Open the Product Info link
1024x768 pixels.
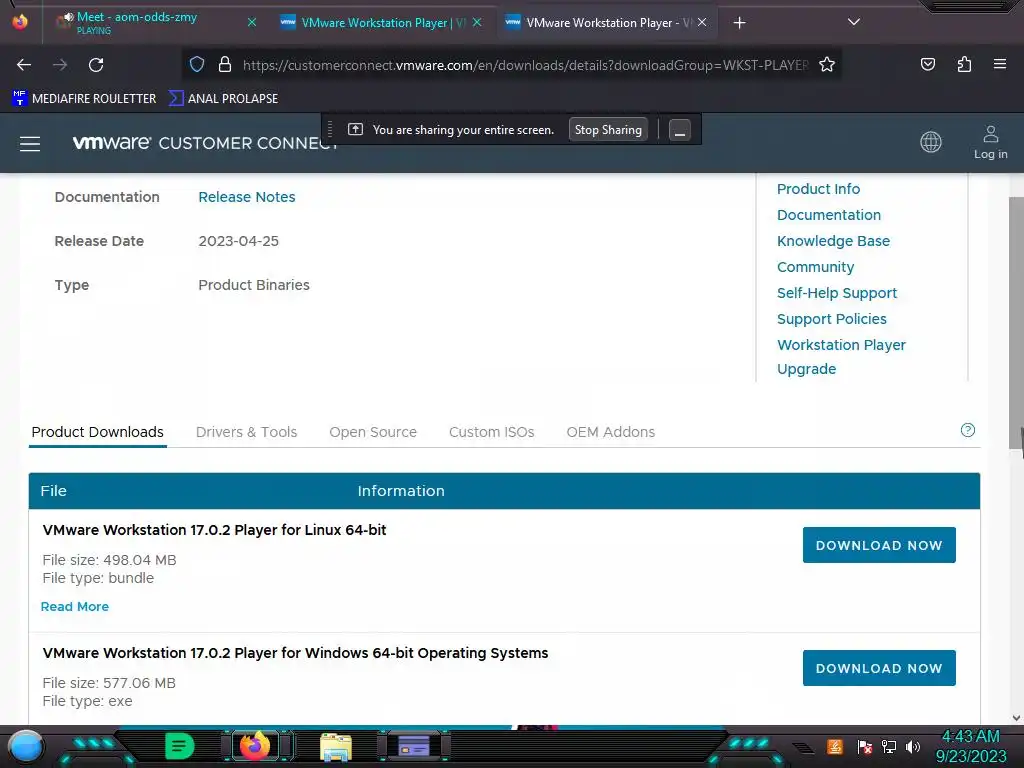[818, 189]
